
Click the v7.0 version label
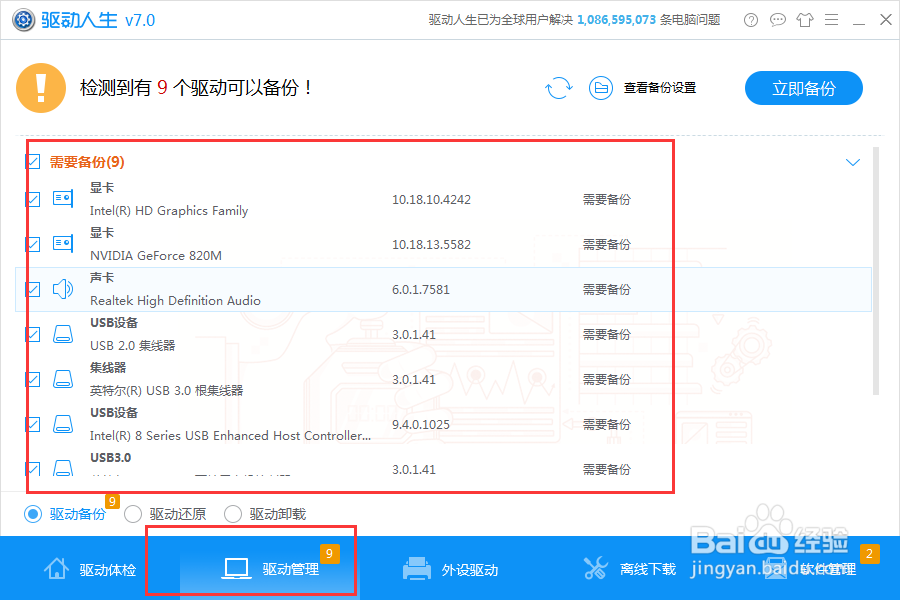[x=140, y=20]
